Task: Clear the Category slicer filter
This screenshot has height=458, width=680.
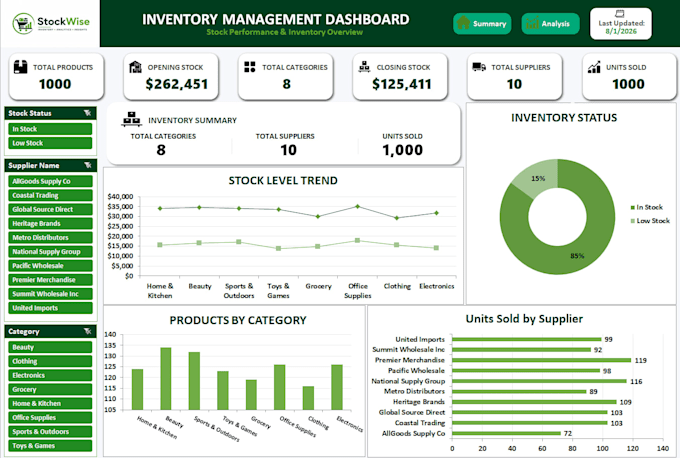Action: 88,331
